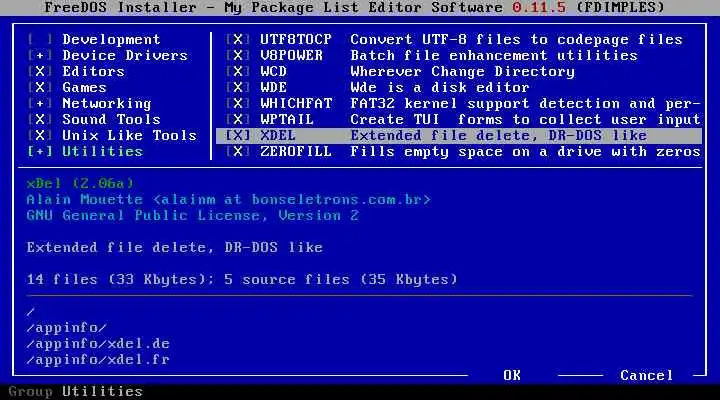Viewport: 720px width, 400px height.
Task: Select the Sound Tools group
Action: [112, 120]
